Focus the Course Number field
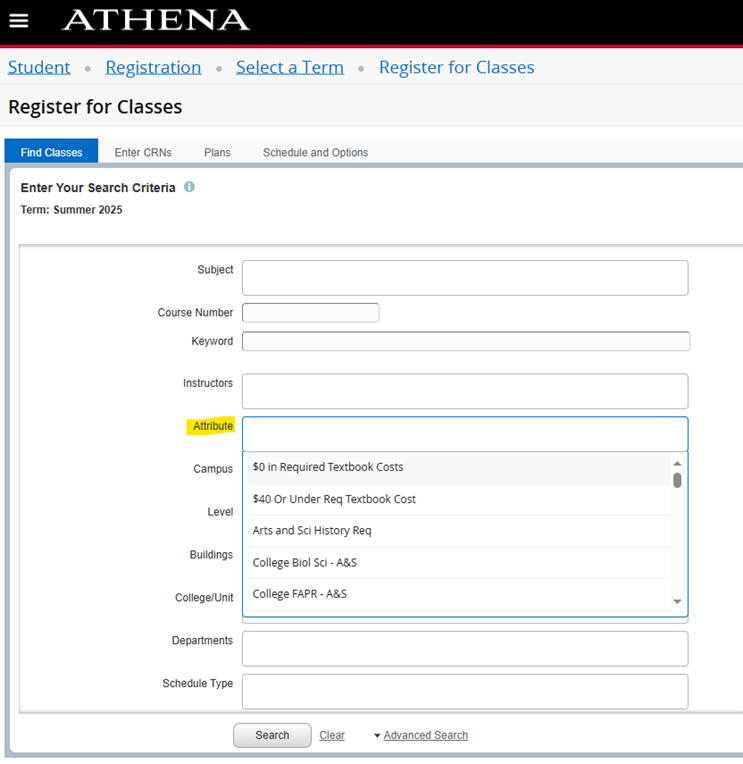 pyautogui.click(x=310, y=313)
